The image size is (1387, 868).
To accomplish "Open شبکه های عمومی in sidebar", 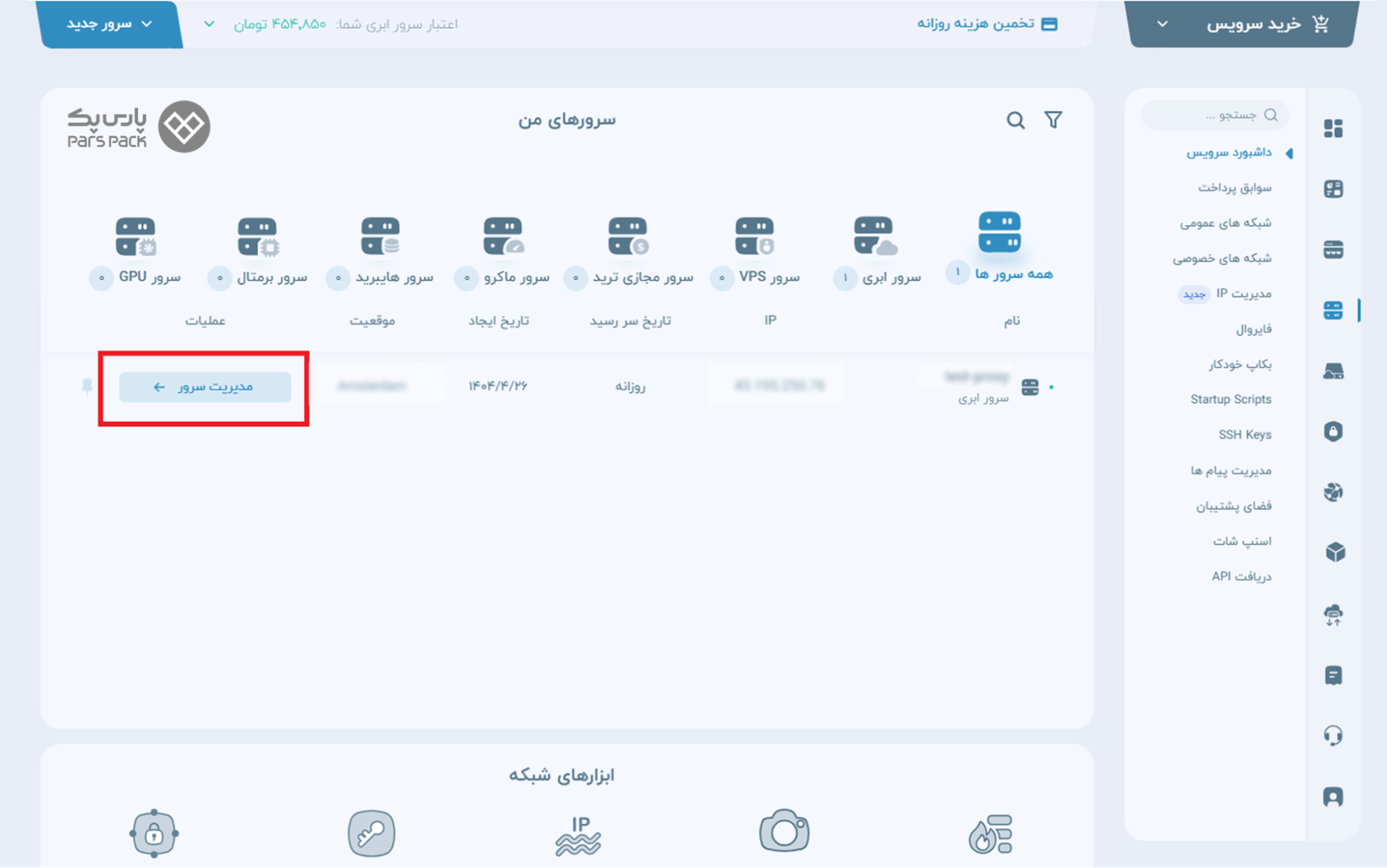I will pyautogui.click(x=1225, y=223).
